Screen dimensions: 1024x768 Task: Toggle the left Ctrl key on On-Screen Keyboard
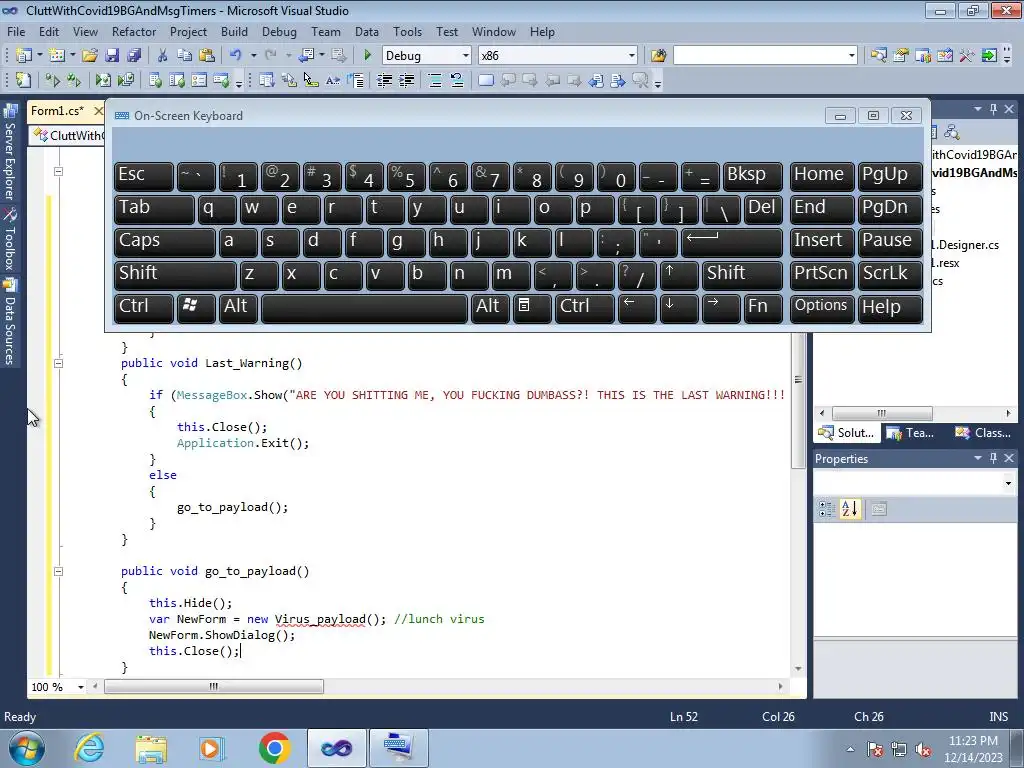[144, 307]
